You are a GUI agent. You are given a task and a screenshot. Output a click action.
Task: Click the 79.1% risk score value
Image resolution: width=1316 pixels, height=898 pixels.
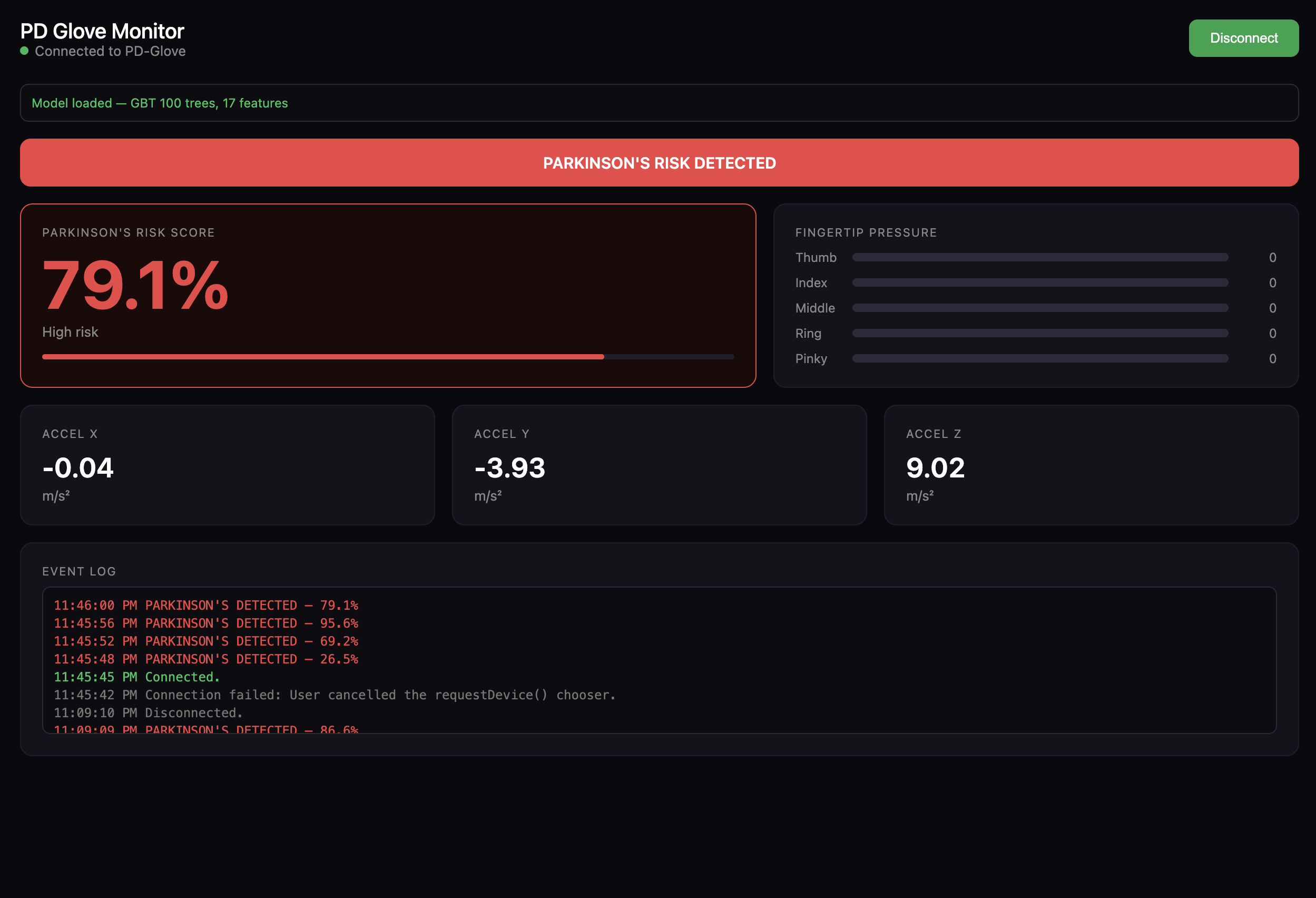(x=135, y=286)
